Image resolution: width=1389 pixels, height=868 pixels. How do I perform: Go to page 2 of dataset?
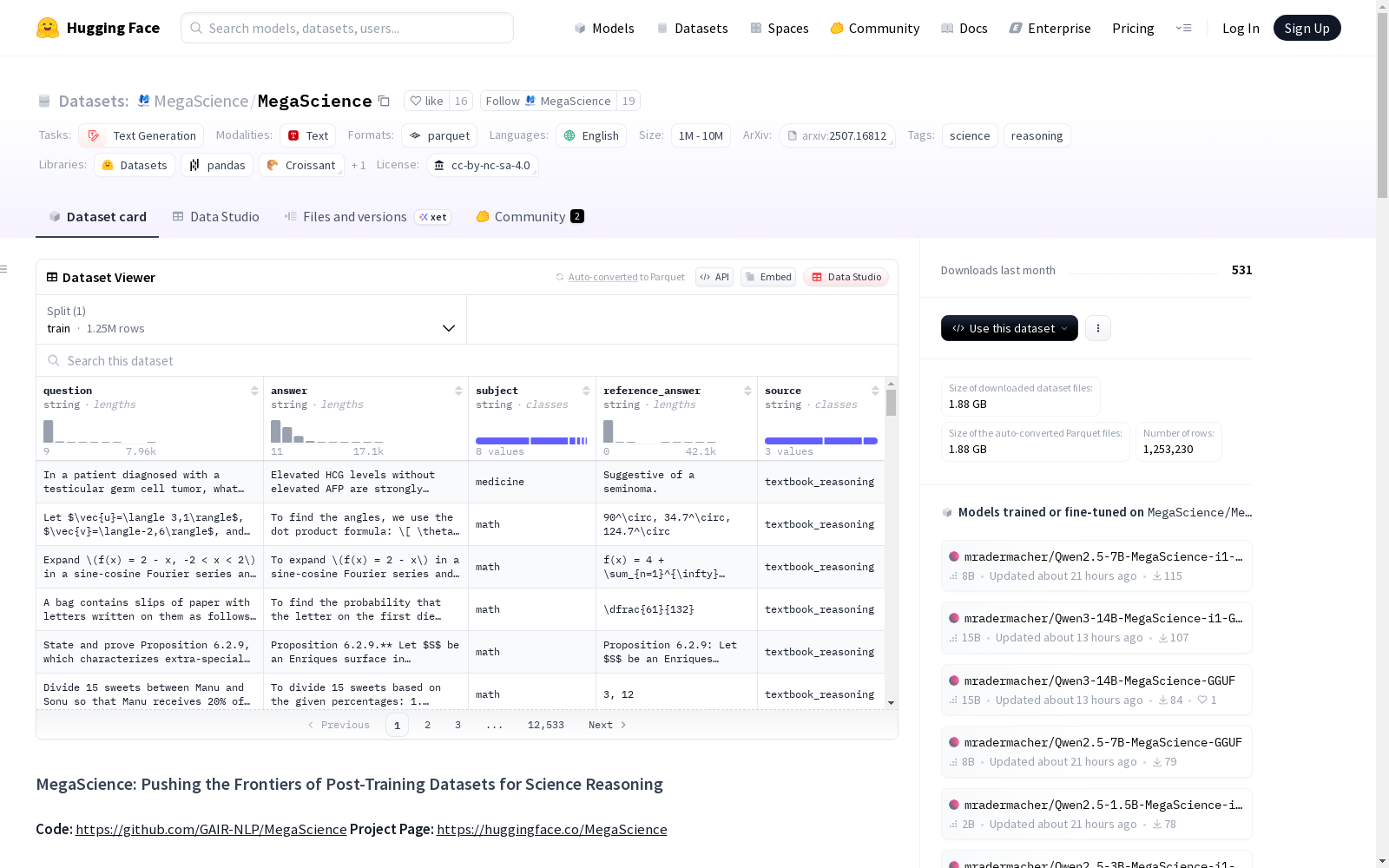click(x=427, y=725)
